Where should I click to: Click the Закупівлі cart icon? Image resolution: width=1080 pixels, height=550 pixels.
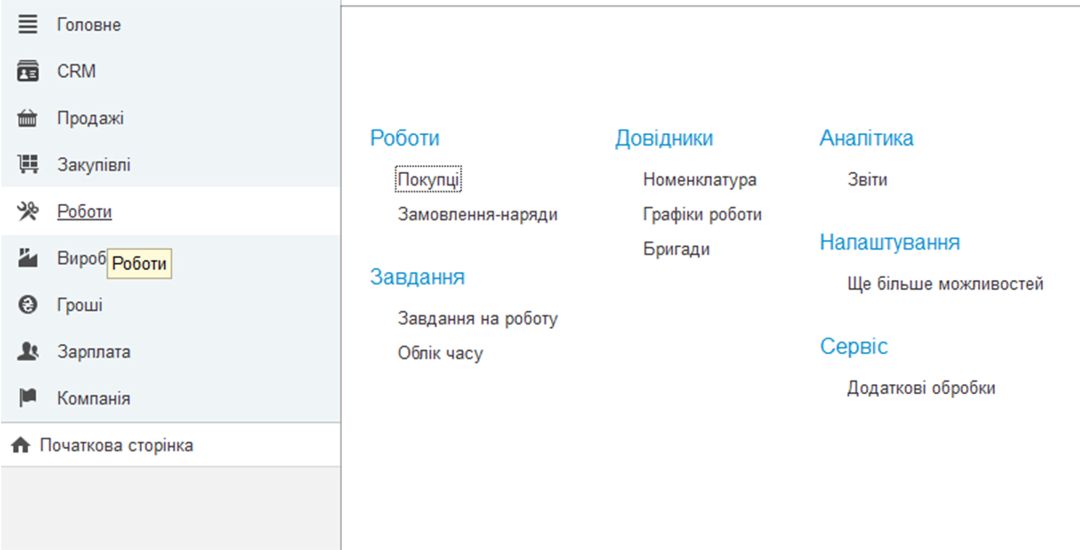pyautogui.click(x=28, y=165)
